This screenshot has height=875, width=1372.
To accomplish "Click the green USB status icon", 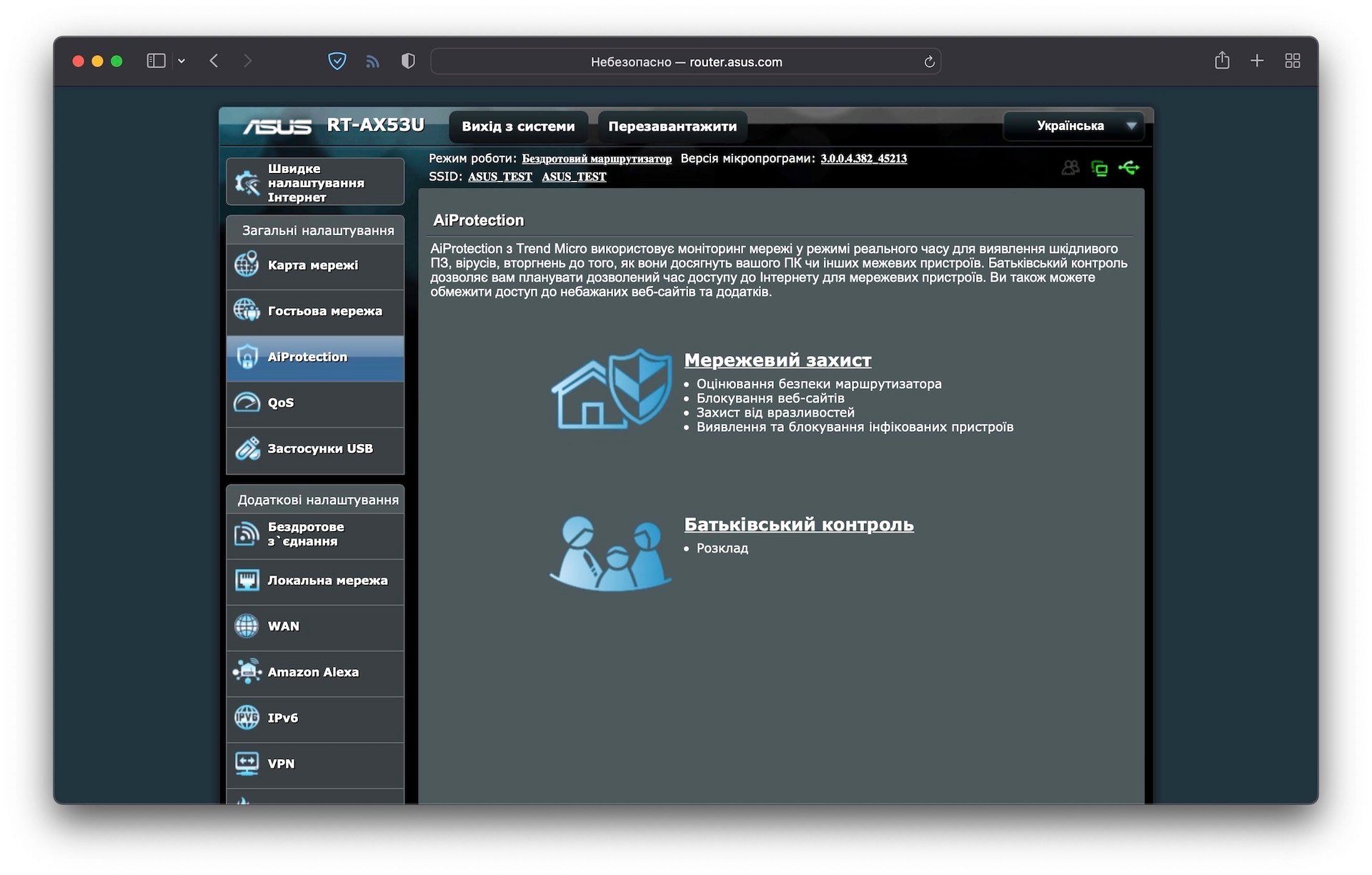I will [1129, 168].
